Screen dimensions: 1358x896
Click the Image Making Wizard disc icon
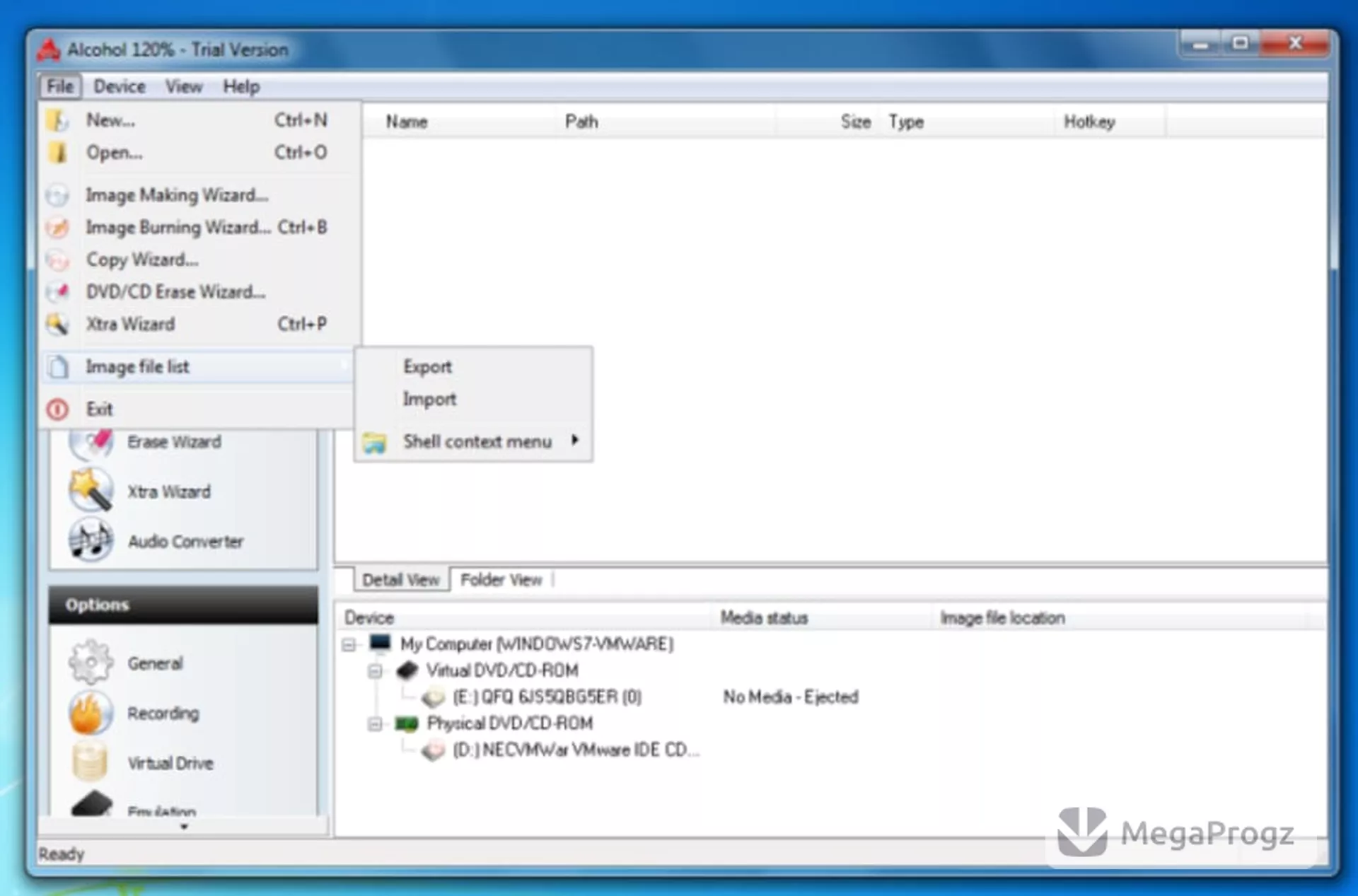point(57,195)
